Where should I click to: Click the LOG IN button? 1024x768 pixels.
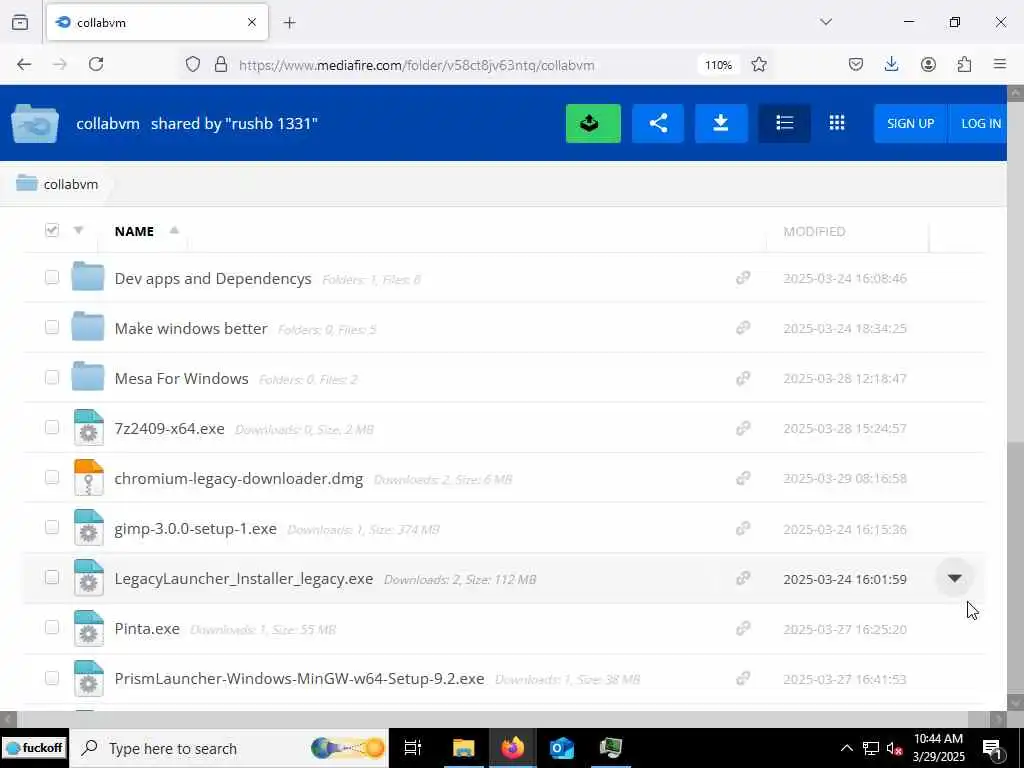pyautogui.click(x=978, y=123)
